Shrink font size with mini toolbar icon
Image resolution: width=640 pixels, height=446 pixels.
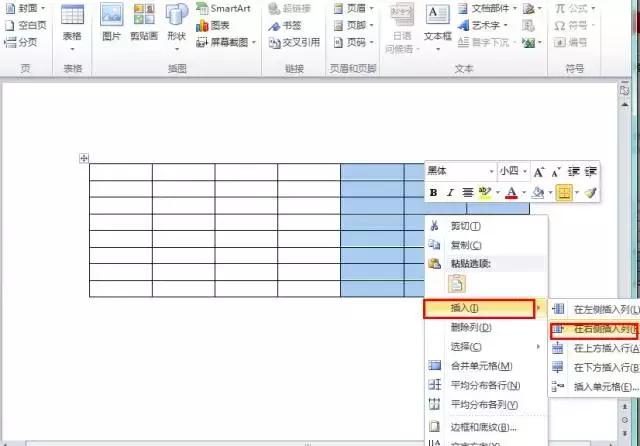(556, 172)
